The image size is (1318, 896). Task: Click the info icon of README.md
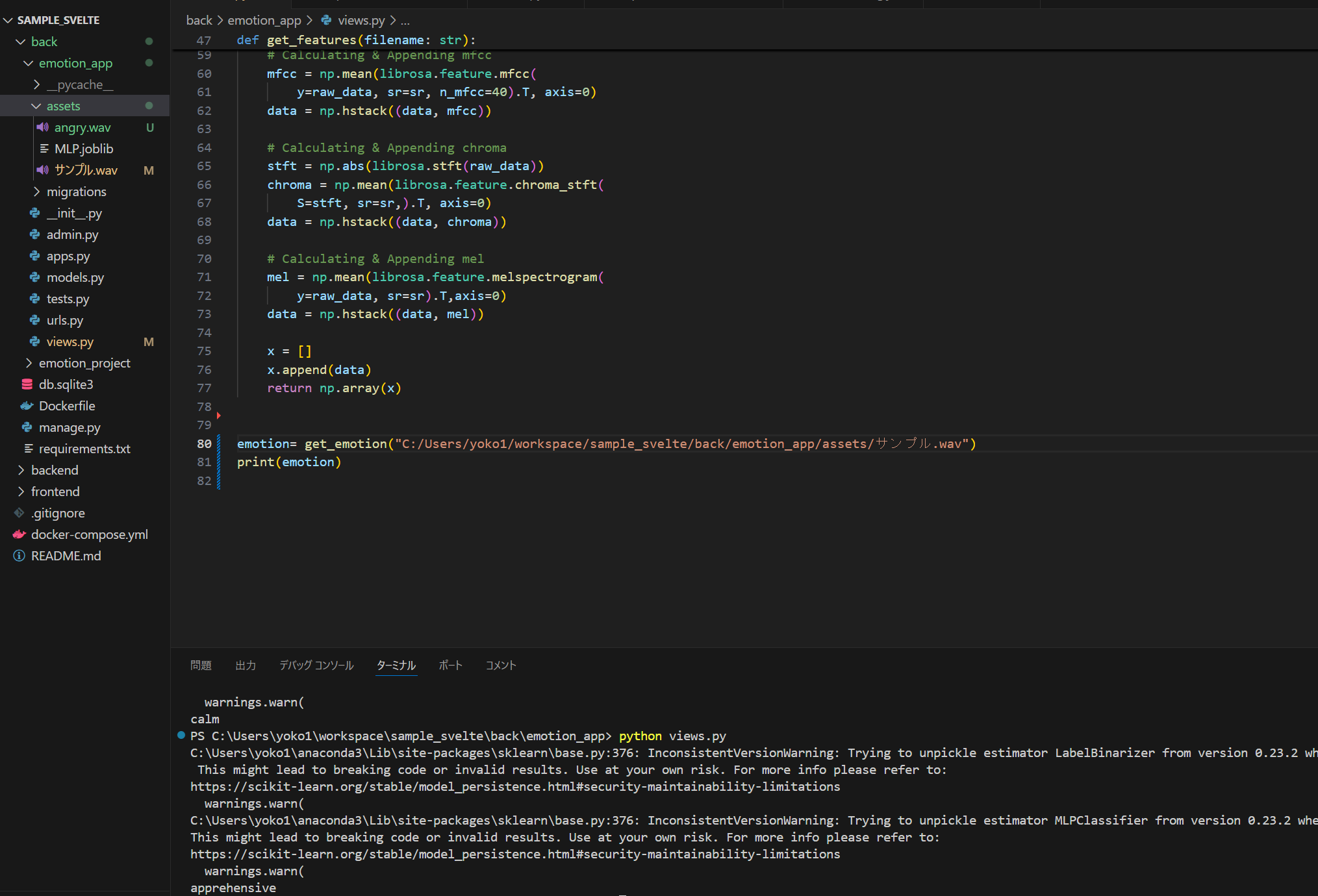pos(19,556)
